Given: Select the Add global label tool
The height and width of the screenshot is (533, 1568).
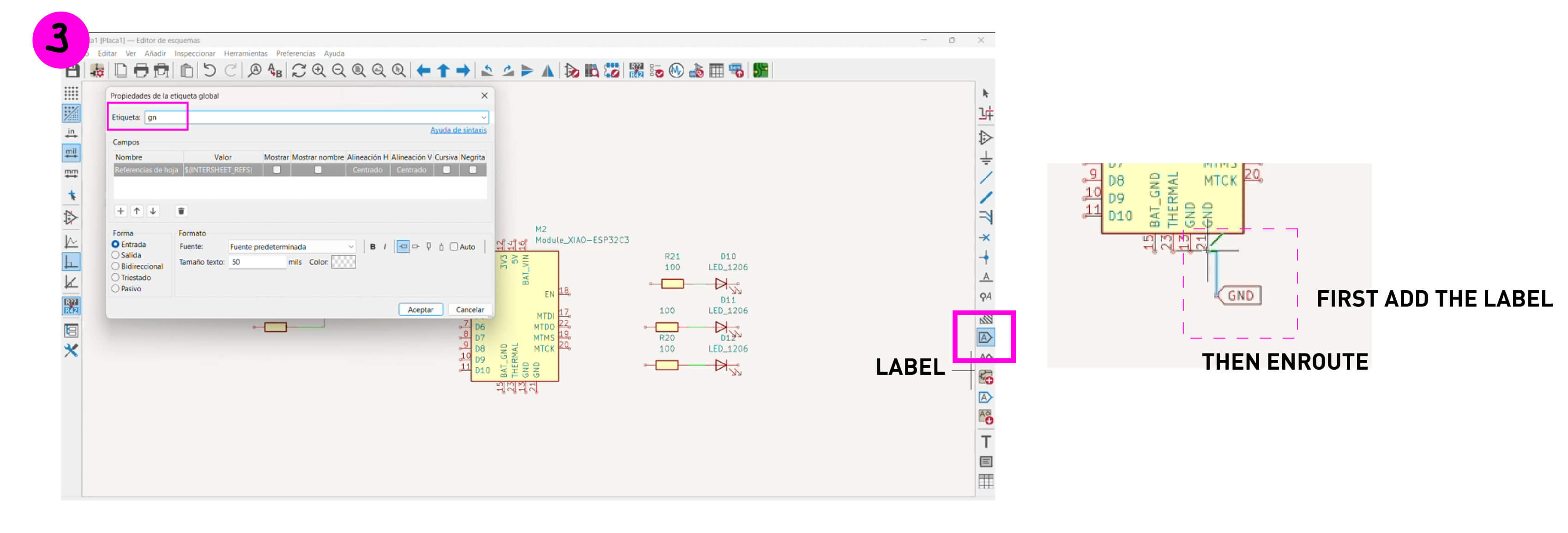Looking at the screenshot, I should (985, 337).
